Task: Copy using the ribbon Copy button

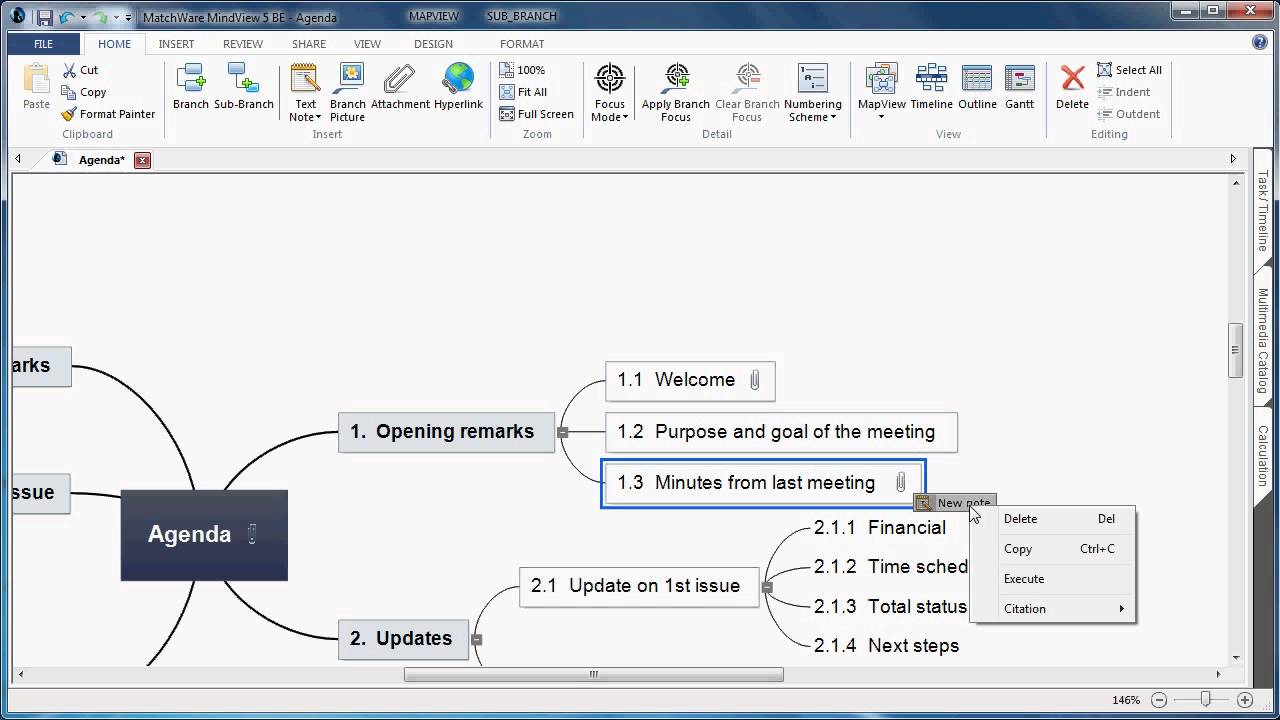Action: click(x=84, y=92)
